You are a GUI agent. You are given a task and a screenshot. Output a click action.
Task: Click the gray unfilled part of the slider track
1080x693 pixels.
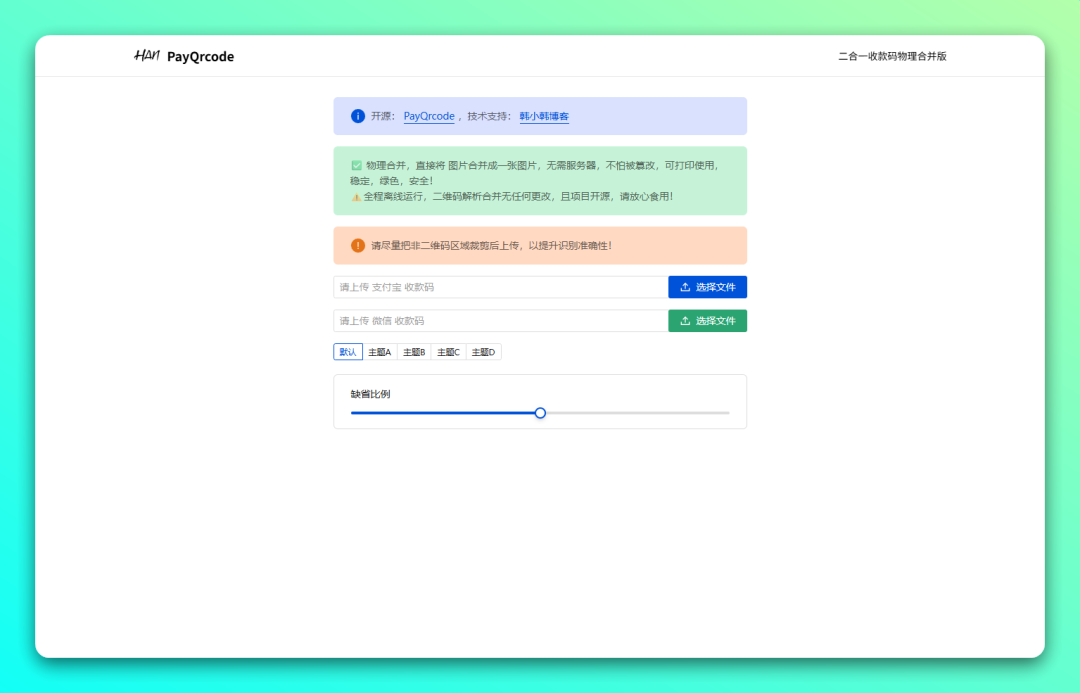(640, 413)
